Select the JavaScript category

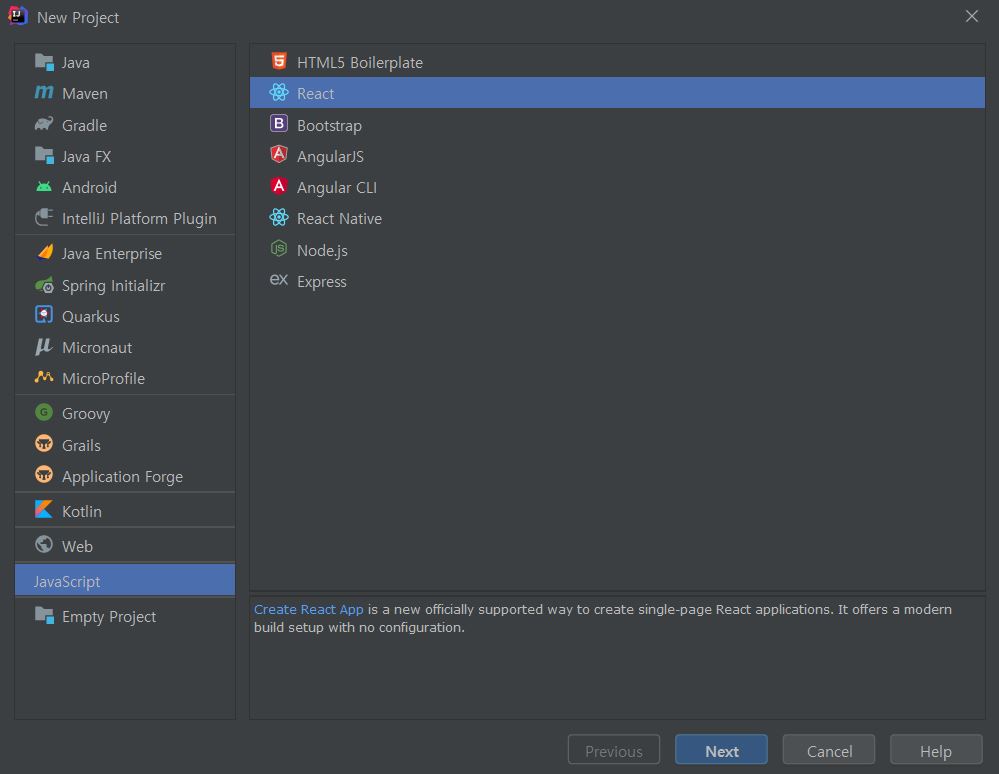click(x=125, y=580)
